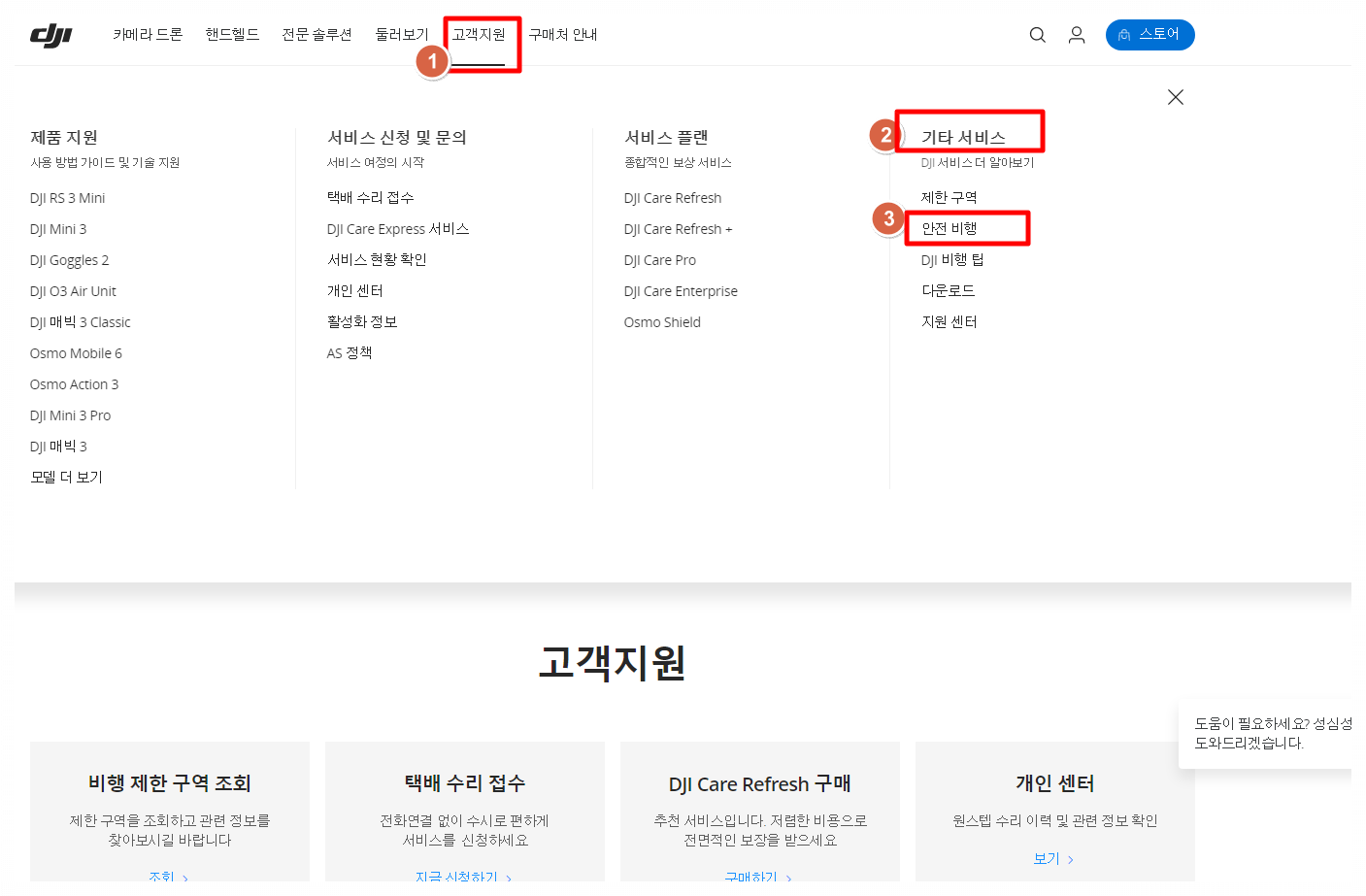Select DJI Mini 3 support link
Image resolution: width=1366 pixels, height=896 pixels.
coord(58,229)
